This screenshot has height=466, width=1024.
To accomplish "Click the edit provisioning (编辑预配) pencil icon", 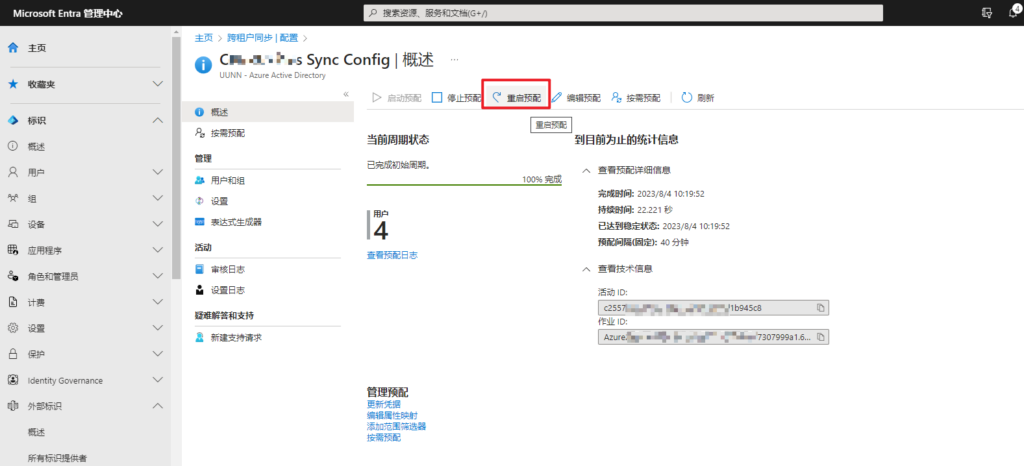I will pos(557,98).
